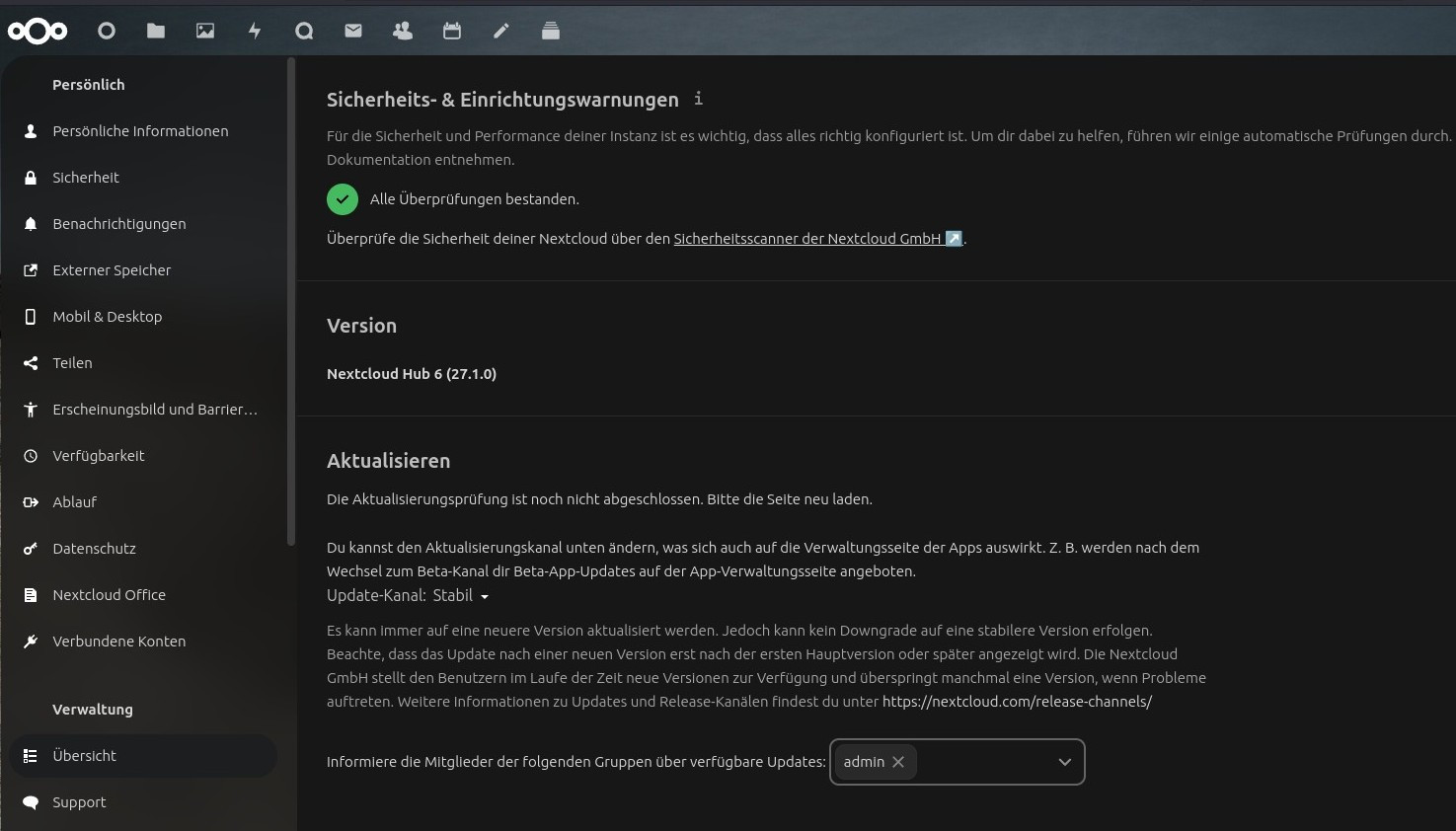Open the Contacts people icon
The height and width of the screenshot is (831, 1456).
tap(403, 32)
